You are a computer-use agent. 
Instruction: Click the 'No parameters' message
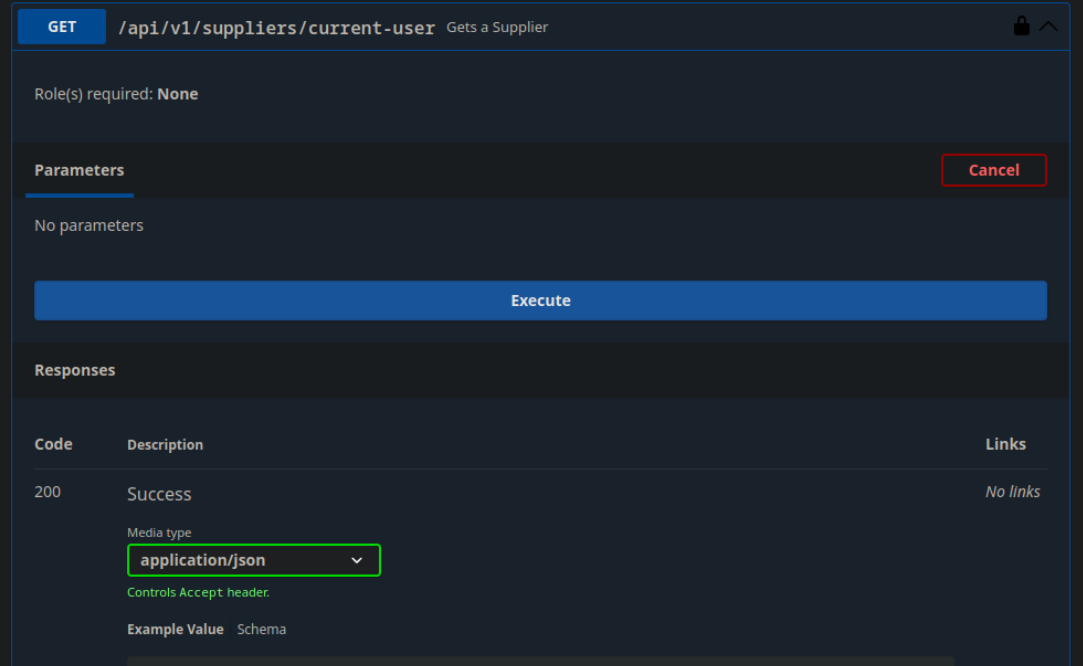point(89,225)
